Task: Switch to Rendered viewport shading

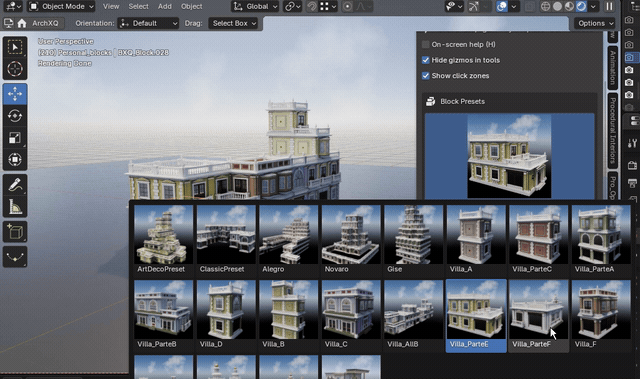Action: [x=581, y=7]
